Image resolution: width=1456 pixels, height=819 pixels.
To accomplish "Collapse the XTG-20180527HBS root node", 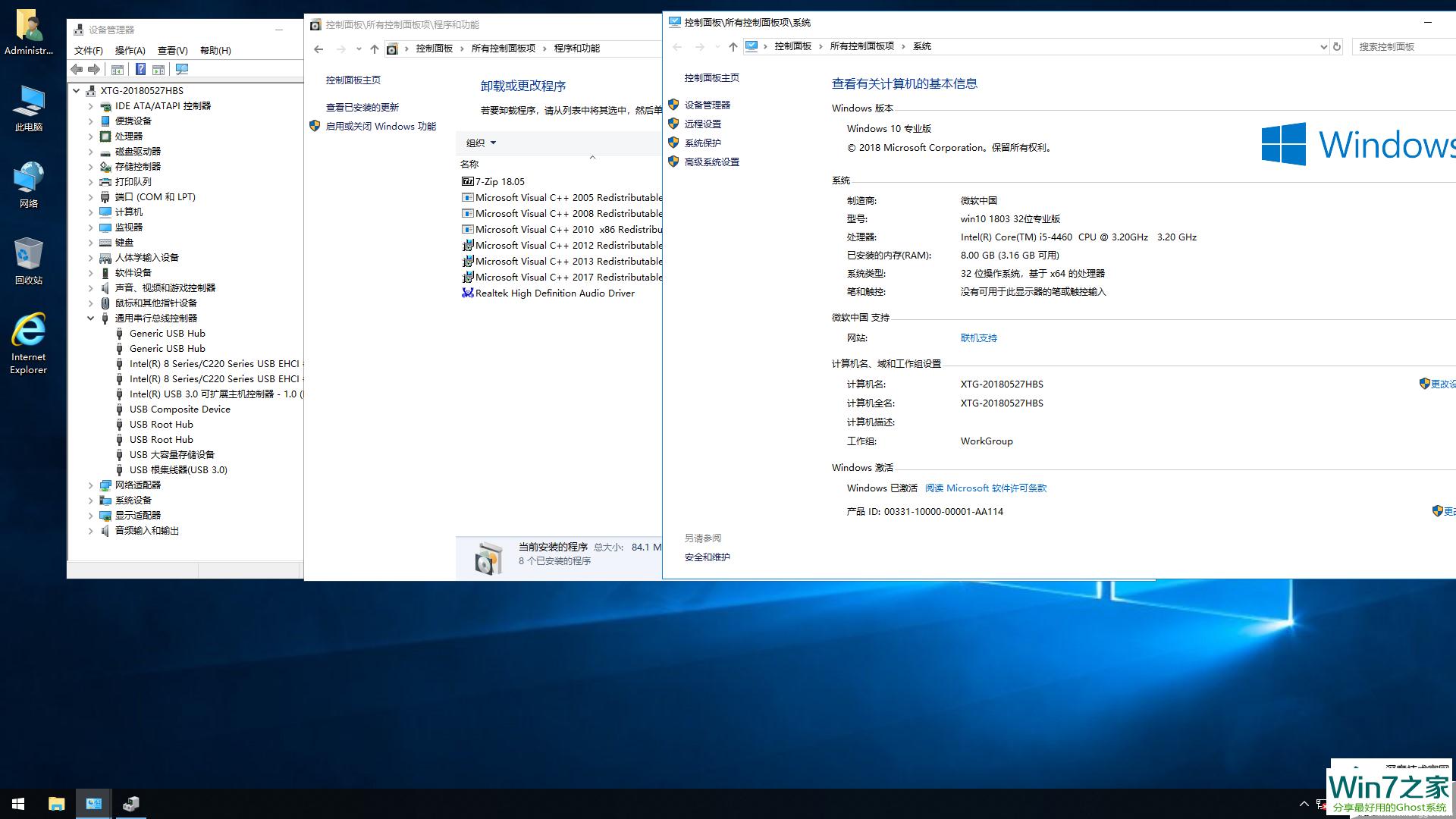I will 76,90.
